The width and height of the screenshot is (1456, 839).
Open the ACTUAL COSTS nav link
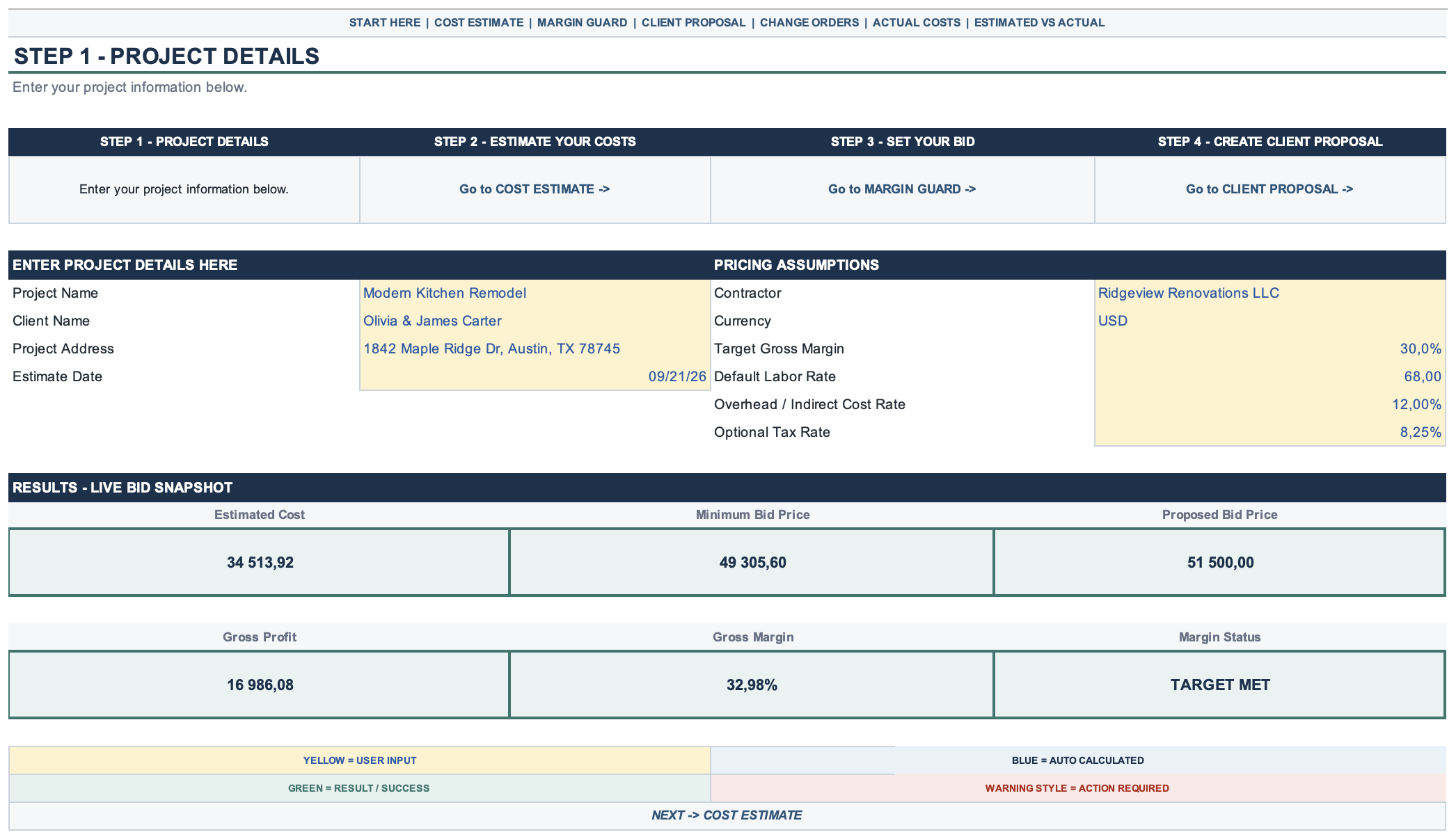click(916, 22)
